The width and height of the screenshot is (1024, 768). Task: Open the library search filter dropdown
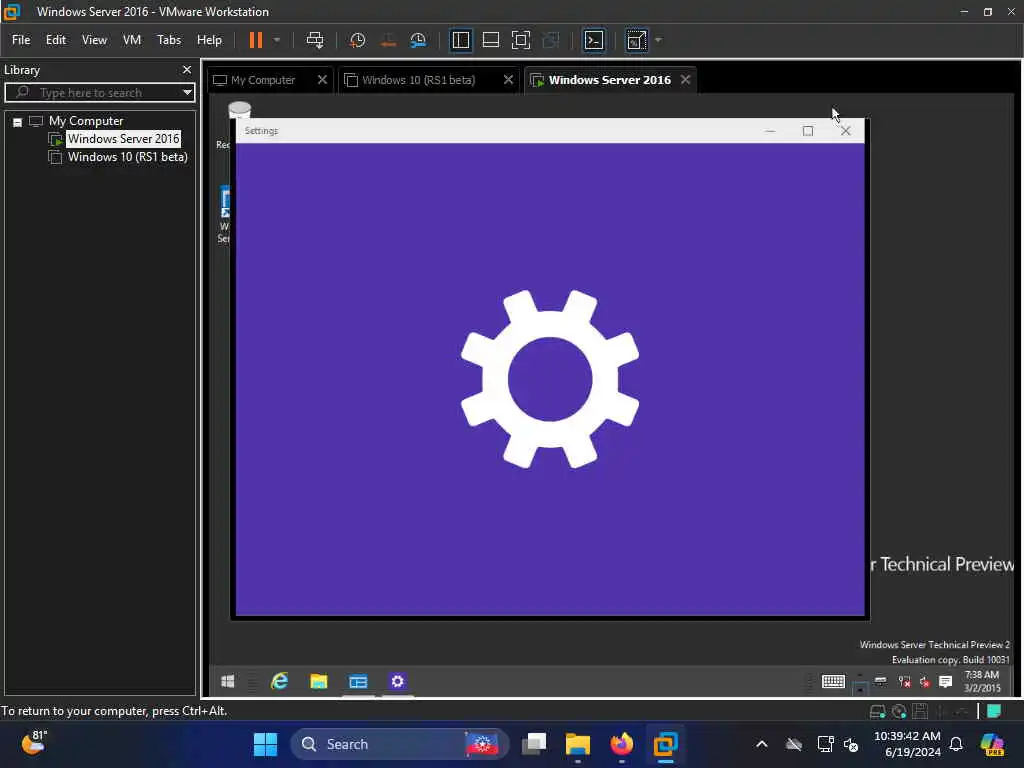[x=187, y=93]
